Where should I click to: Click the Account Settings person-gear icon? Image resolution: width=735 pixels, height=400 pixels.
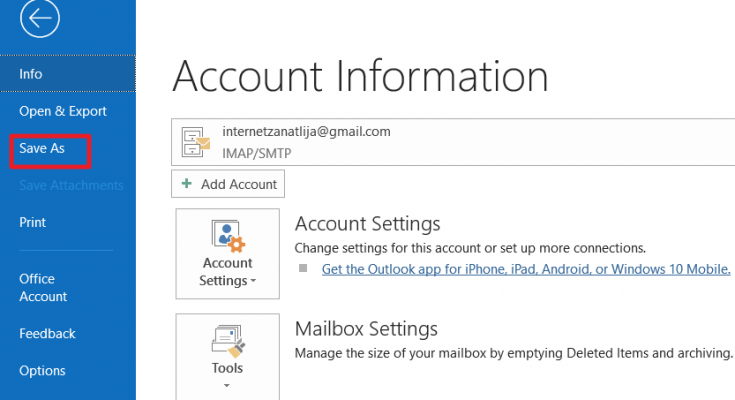pos(228,236)
